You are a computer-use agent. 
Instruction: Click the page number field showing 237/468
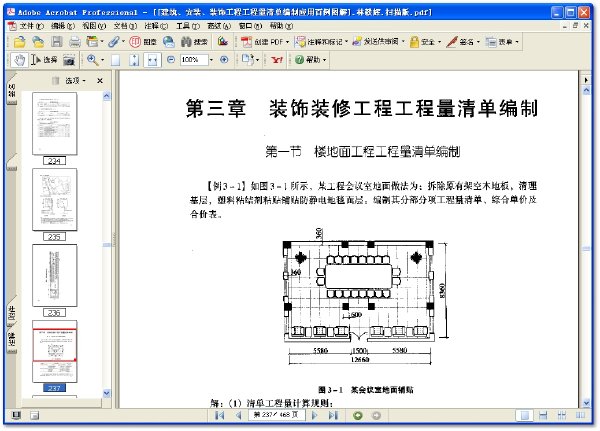[x=276, y=415]
